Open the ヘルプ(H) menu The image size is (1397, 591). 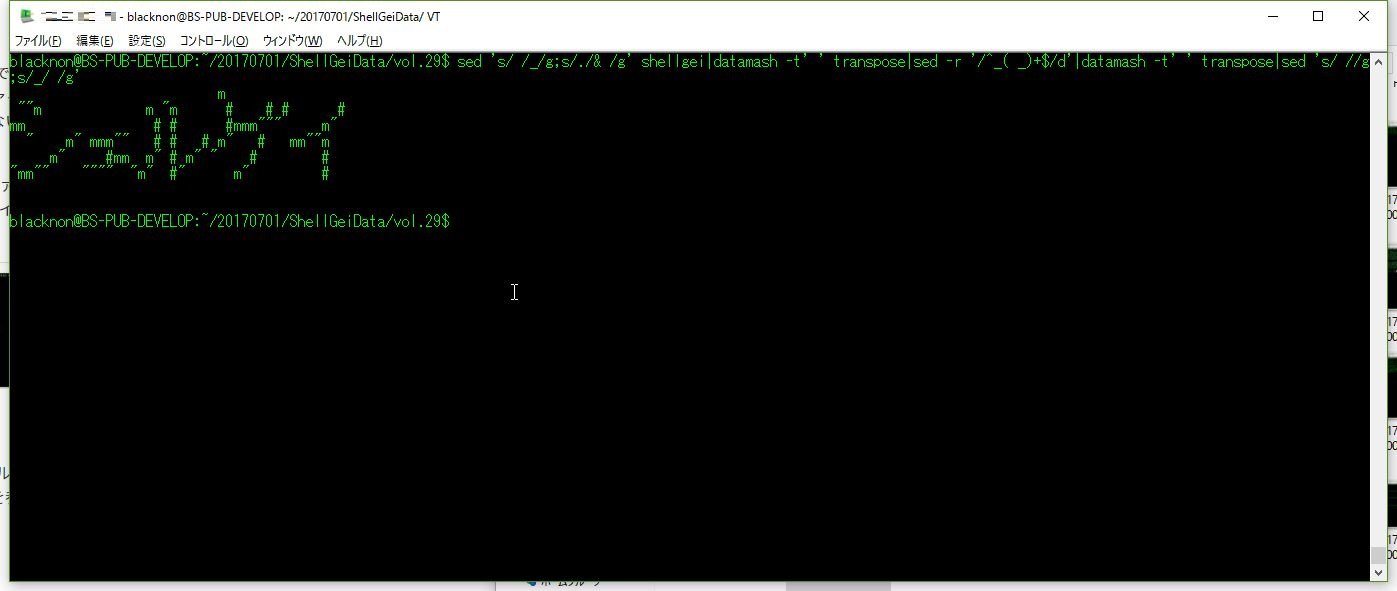click(359, 40)
